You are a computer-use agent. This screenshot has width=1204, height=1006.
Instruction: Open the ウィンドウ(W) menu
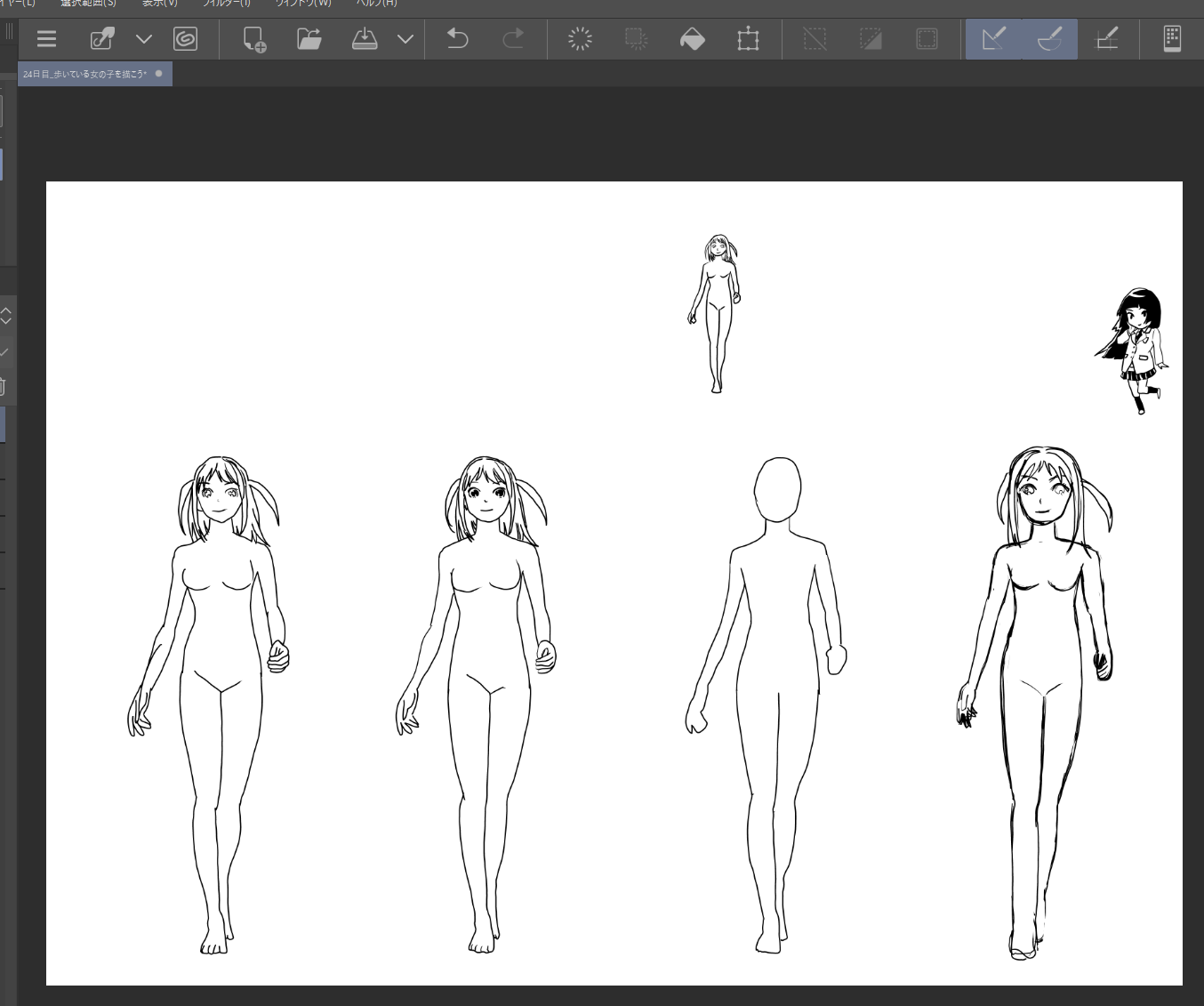pyautogui.click(x=302, y=4)
